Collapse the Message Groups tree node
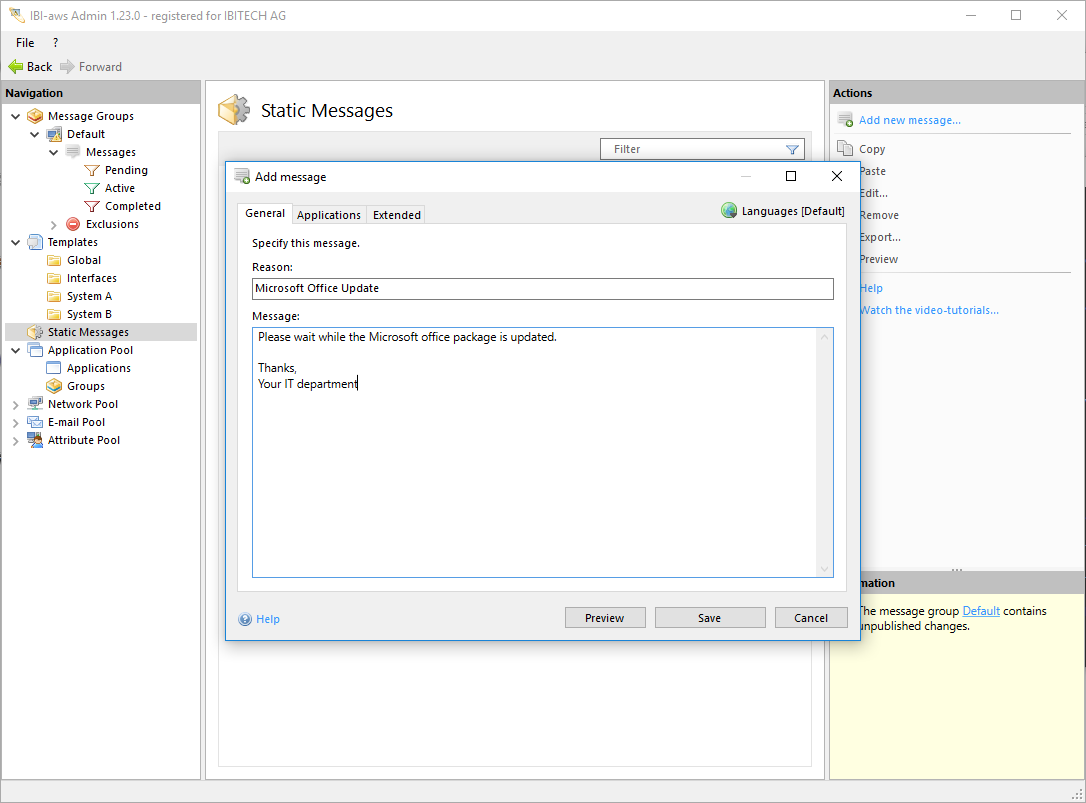Image resolution: width=1086 pixels, height=803 pixels. pyautogui.click(x=15, y=117)
